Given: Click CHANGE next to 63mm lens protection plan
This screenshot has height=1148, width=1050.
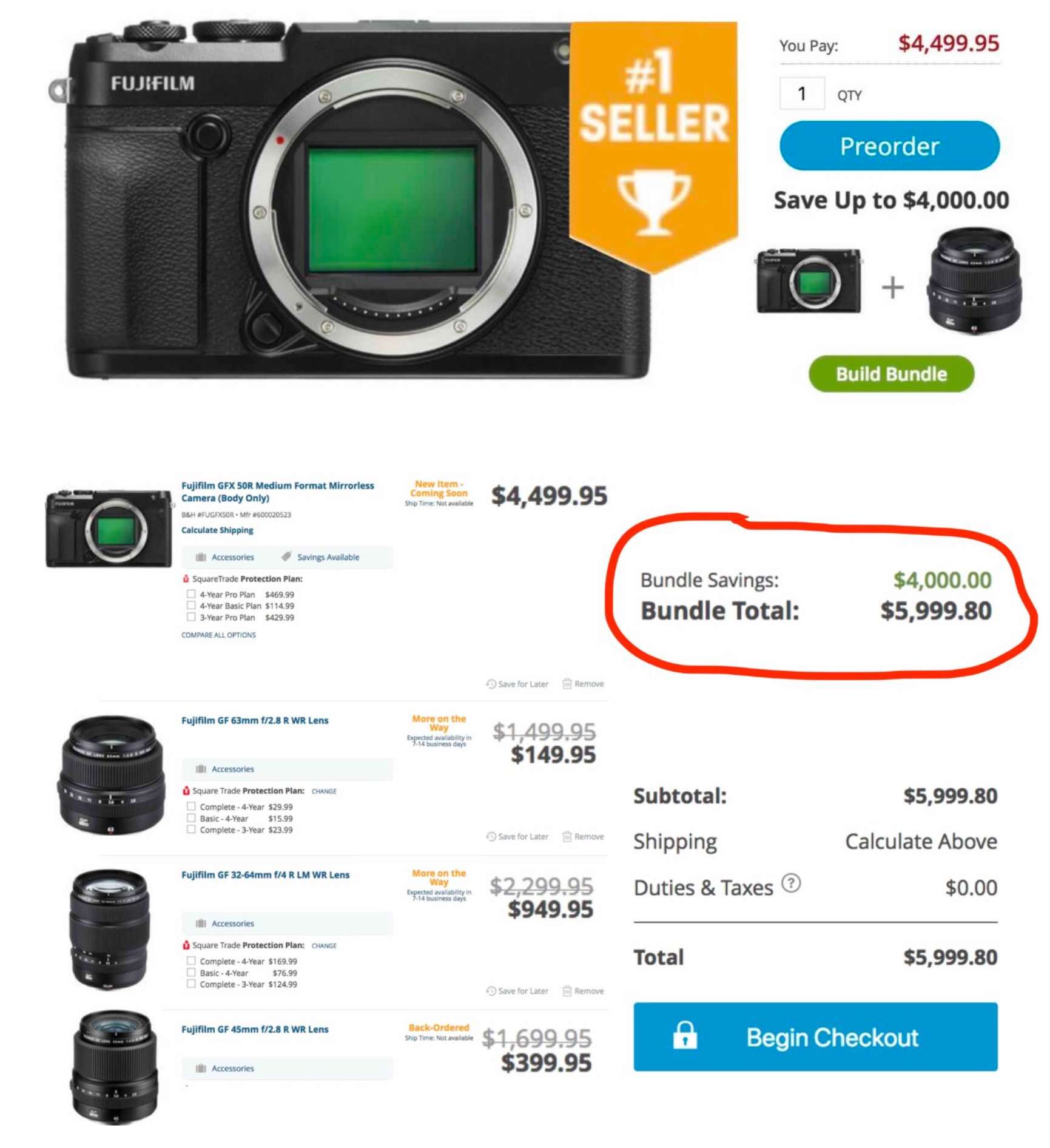Looking at the screenshot, I should pyautogui.click(x=324, y=791).
